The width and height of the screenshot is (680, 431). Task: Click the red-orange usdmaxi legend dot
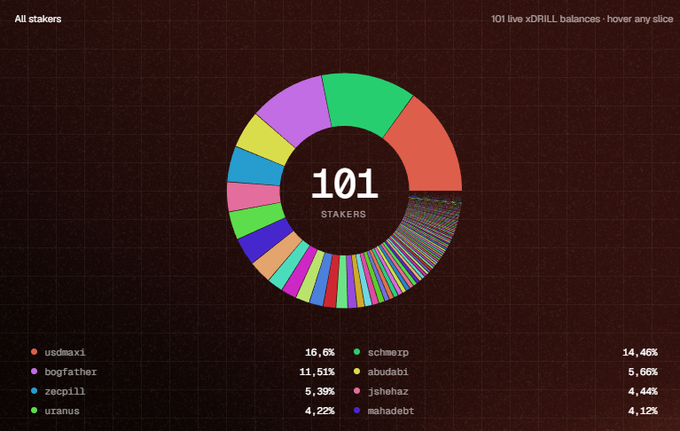tap(34, 352)
